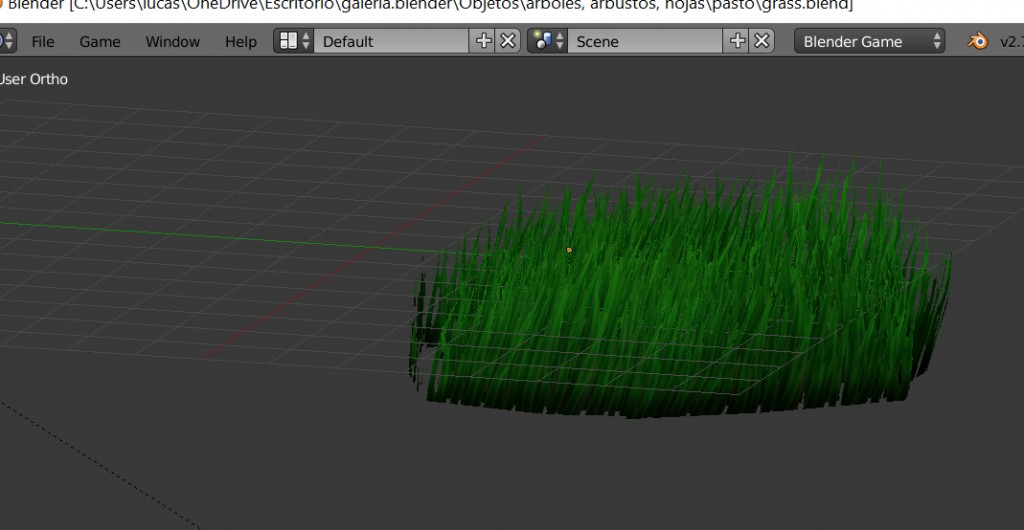Open the File menu
1024x530 pixels.
(x=43, y=42)
